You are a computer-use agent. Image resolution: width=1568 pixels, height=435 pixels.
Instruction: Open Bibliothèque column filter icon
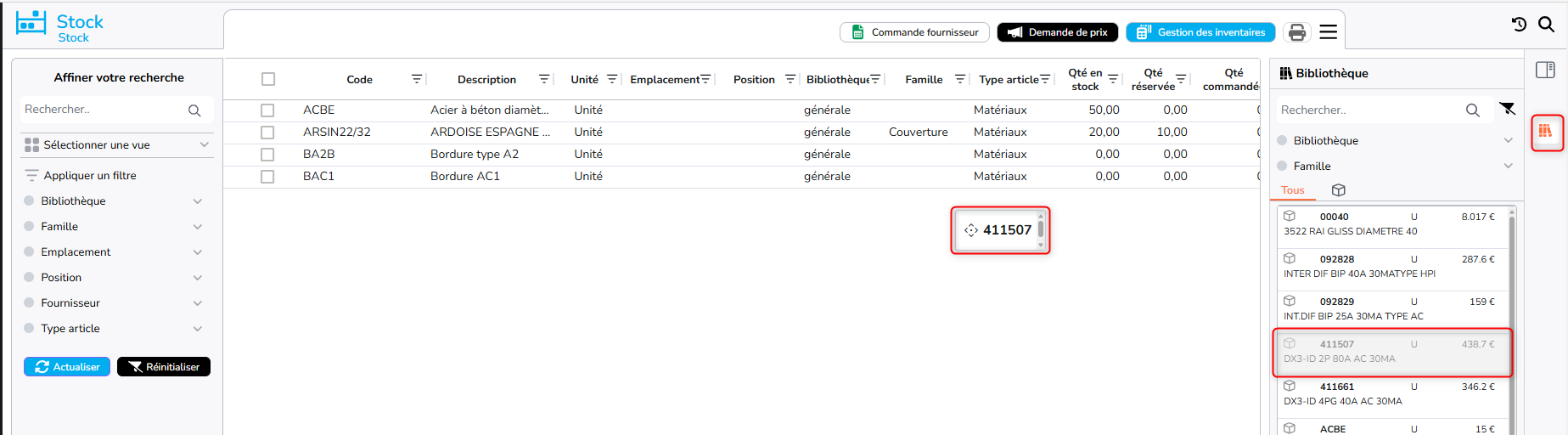875,79
